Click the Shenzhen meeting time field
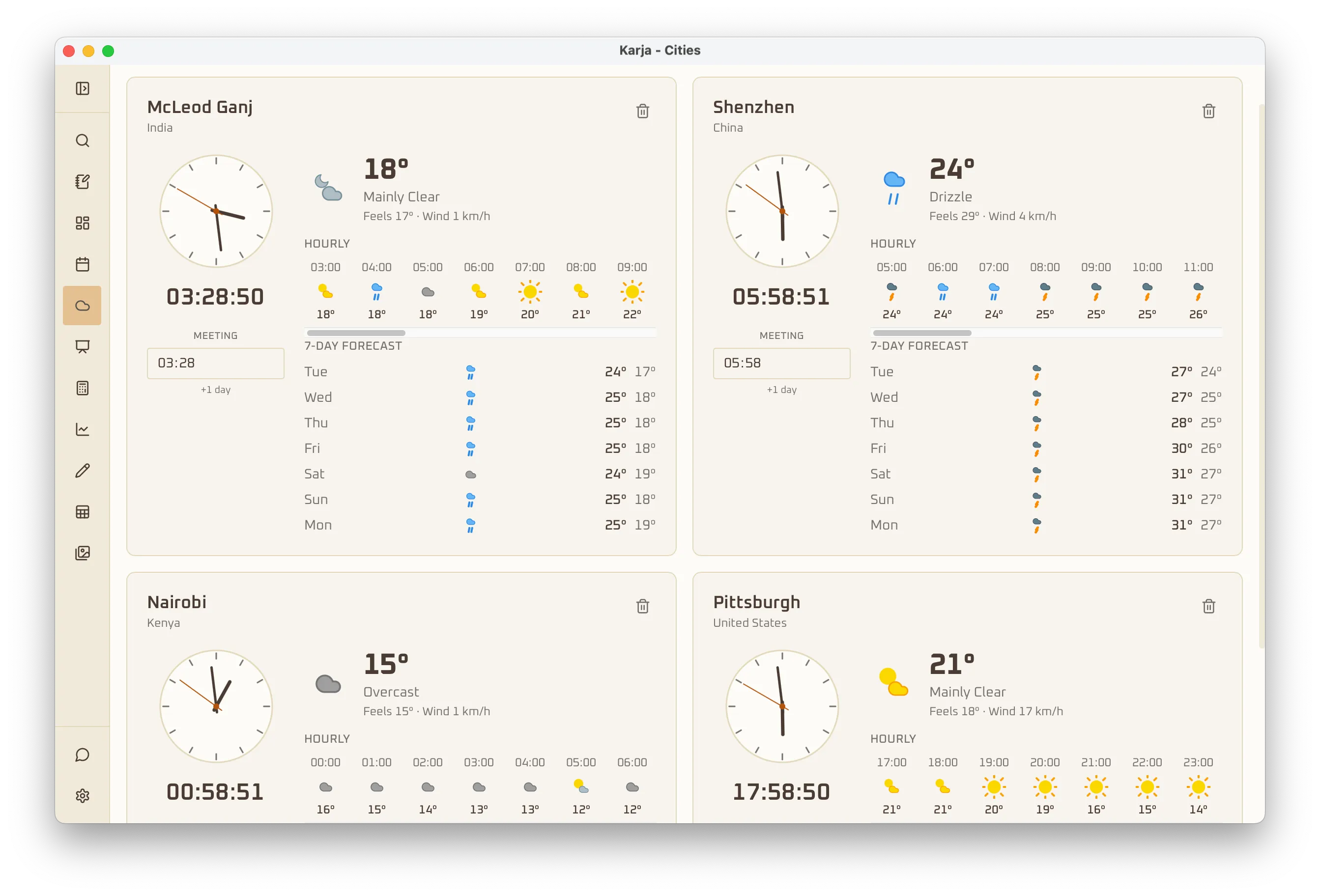This screenshot has height=896, width=1320. pyautogui.click(x=781, y=364)
